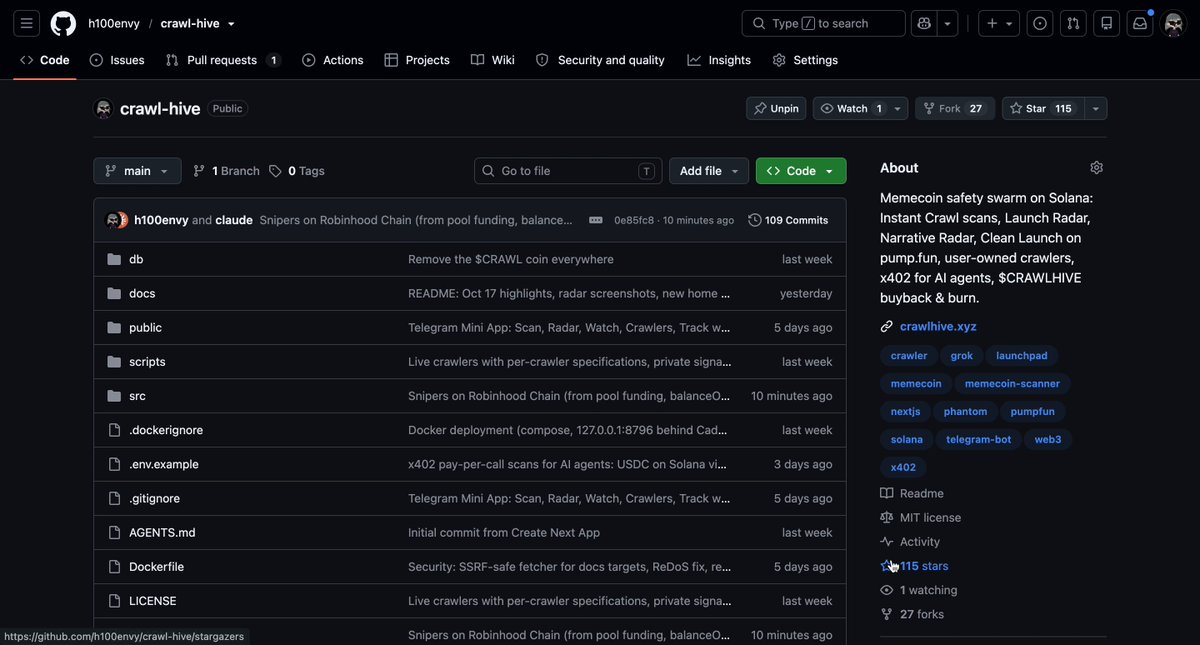The width and height of the screenshot is (1200, 645).
Task: Open the 115 stars stargazers link
Action: (x=924, y=566)
